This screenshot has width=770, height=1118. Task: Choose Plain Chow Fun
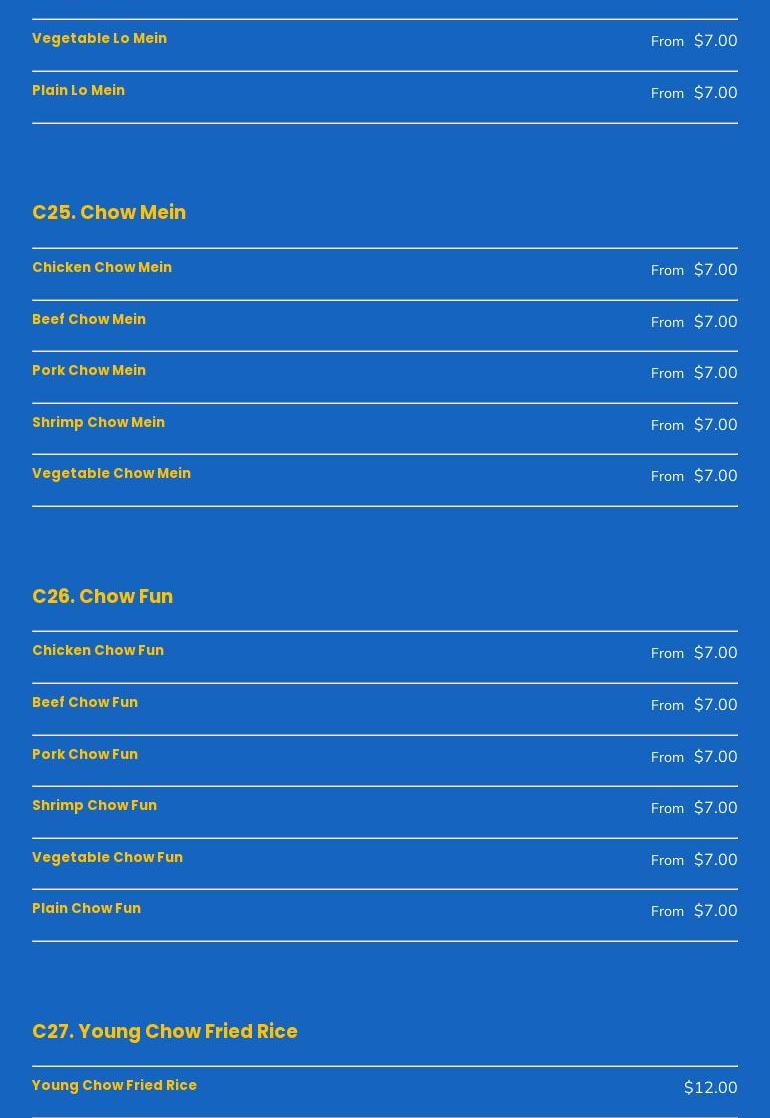tap(87, 909)
